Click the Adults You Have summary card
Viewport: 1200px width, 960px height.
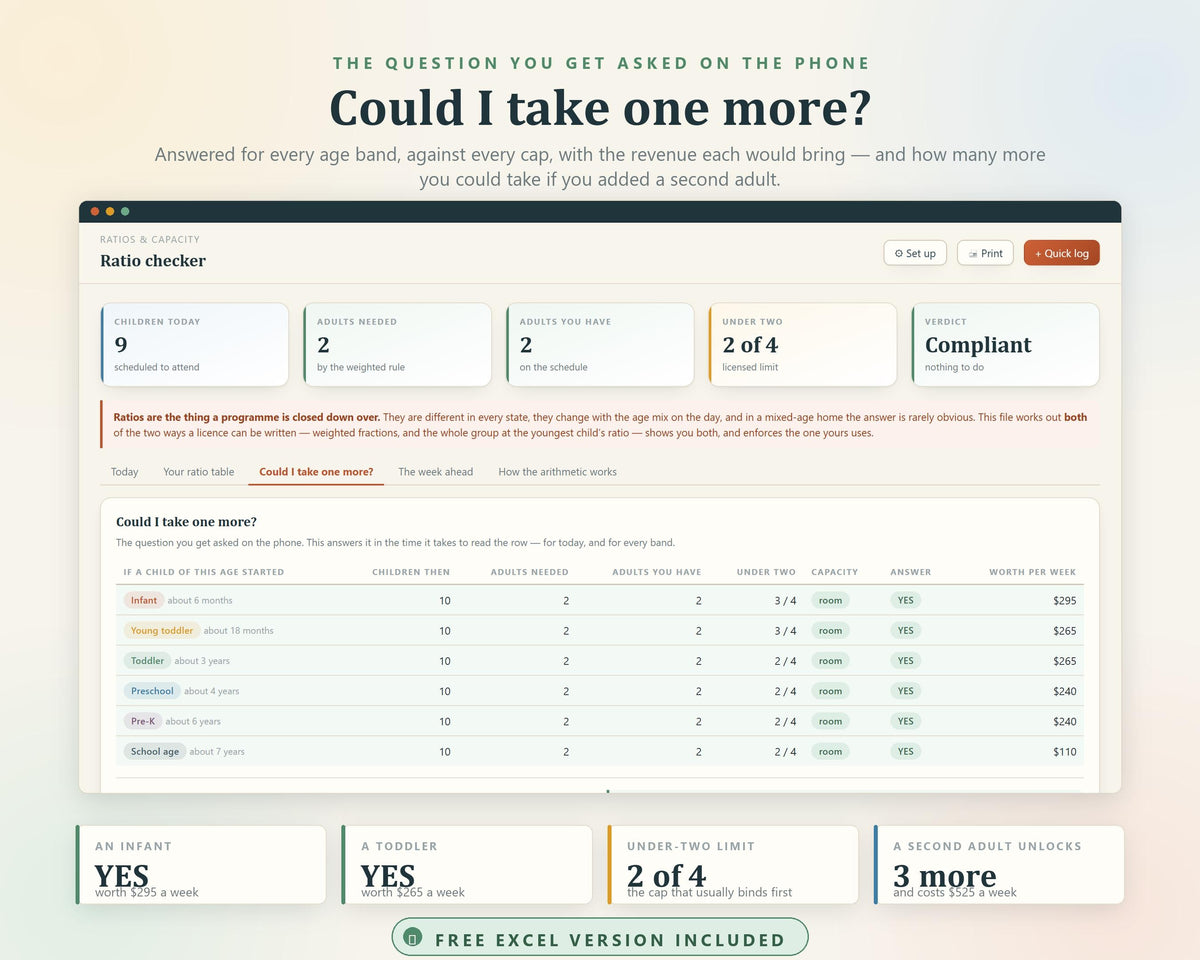tap(600, 345)
